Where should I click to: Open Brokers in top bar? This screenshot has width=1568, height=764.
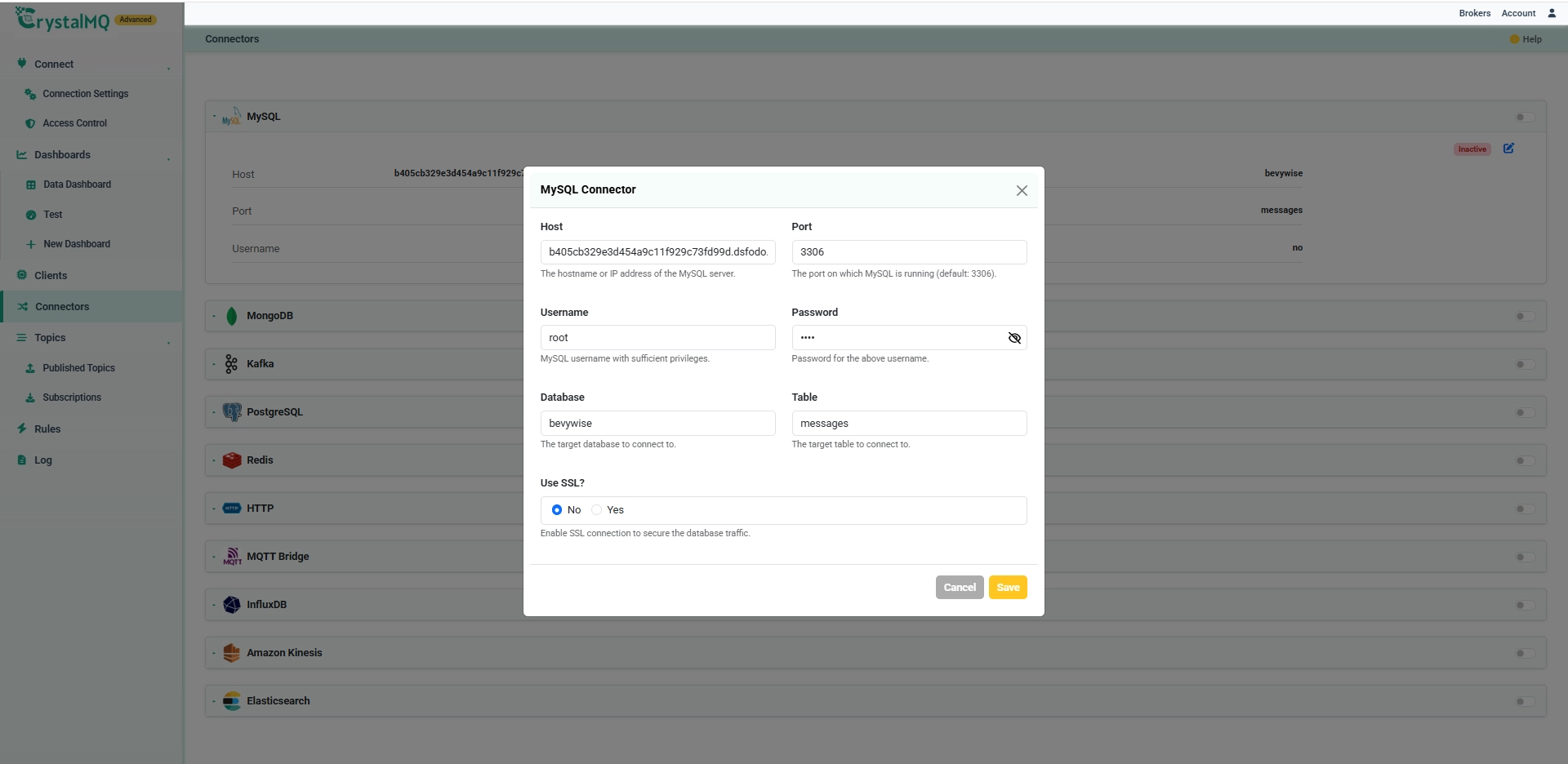tap(1475, 13)
